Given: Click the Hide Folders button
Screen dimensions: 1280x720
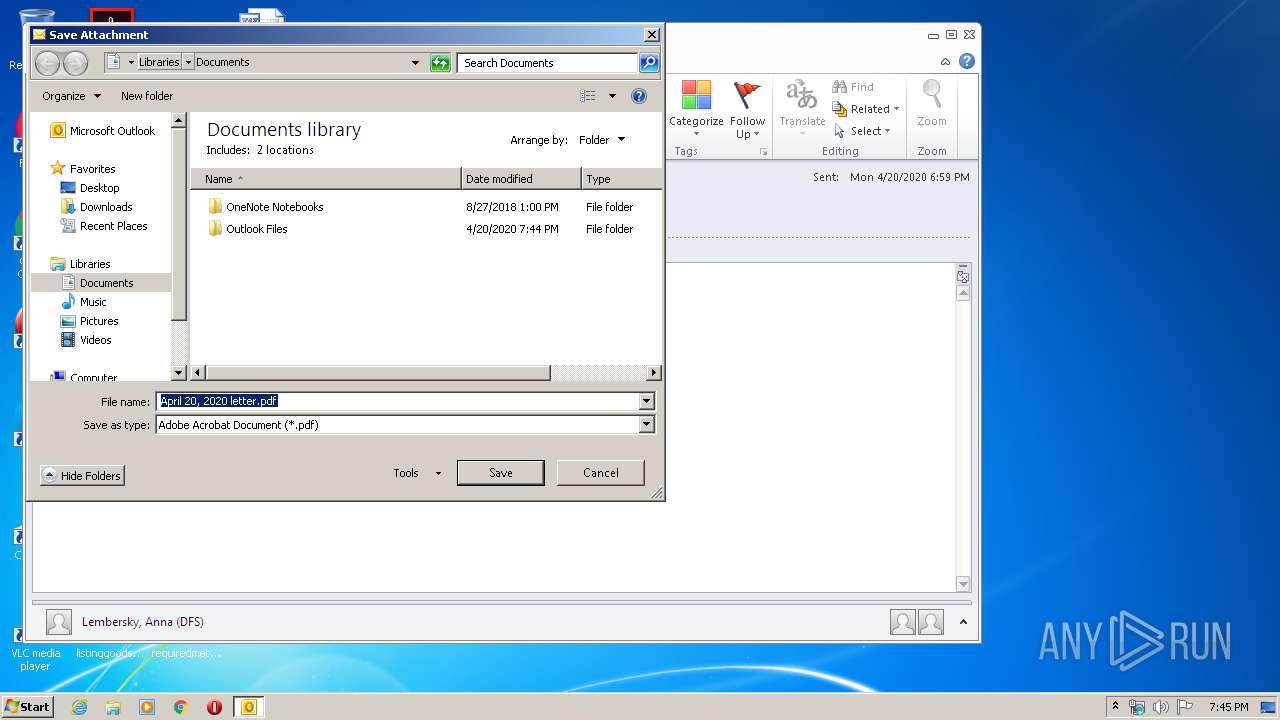Looking at the screenshot, I should click(82, 476).
